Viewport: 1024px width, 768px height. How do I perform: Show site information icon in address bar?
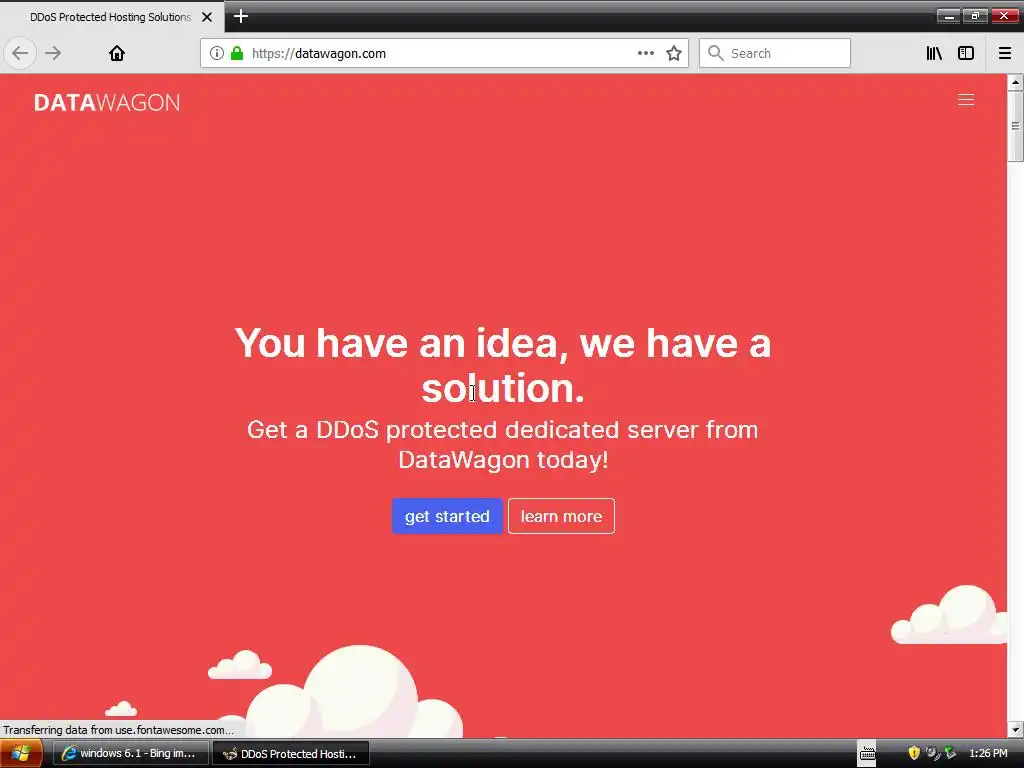click(x=217, y=53)
